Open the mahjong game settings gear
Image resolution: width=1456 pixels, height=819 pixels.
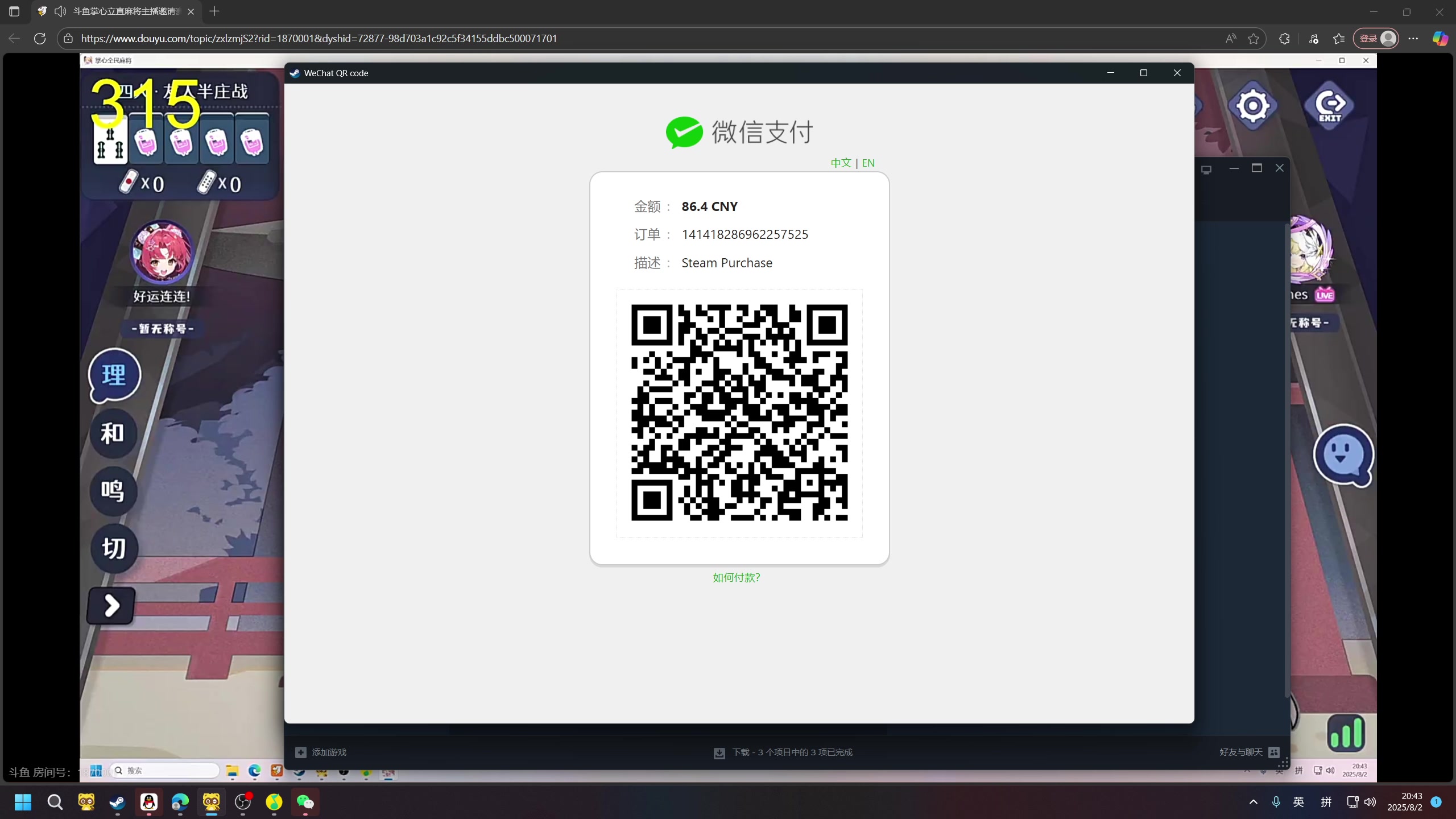point(1252,105)
